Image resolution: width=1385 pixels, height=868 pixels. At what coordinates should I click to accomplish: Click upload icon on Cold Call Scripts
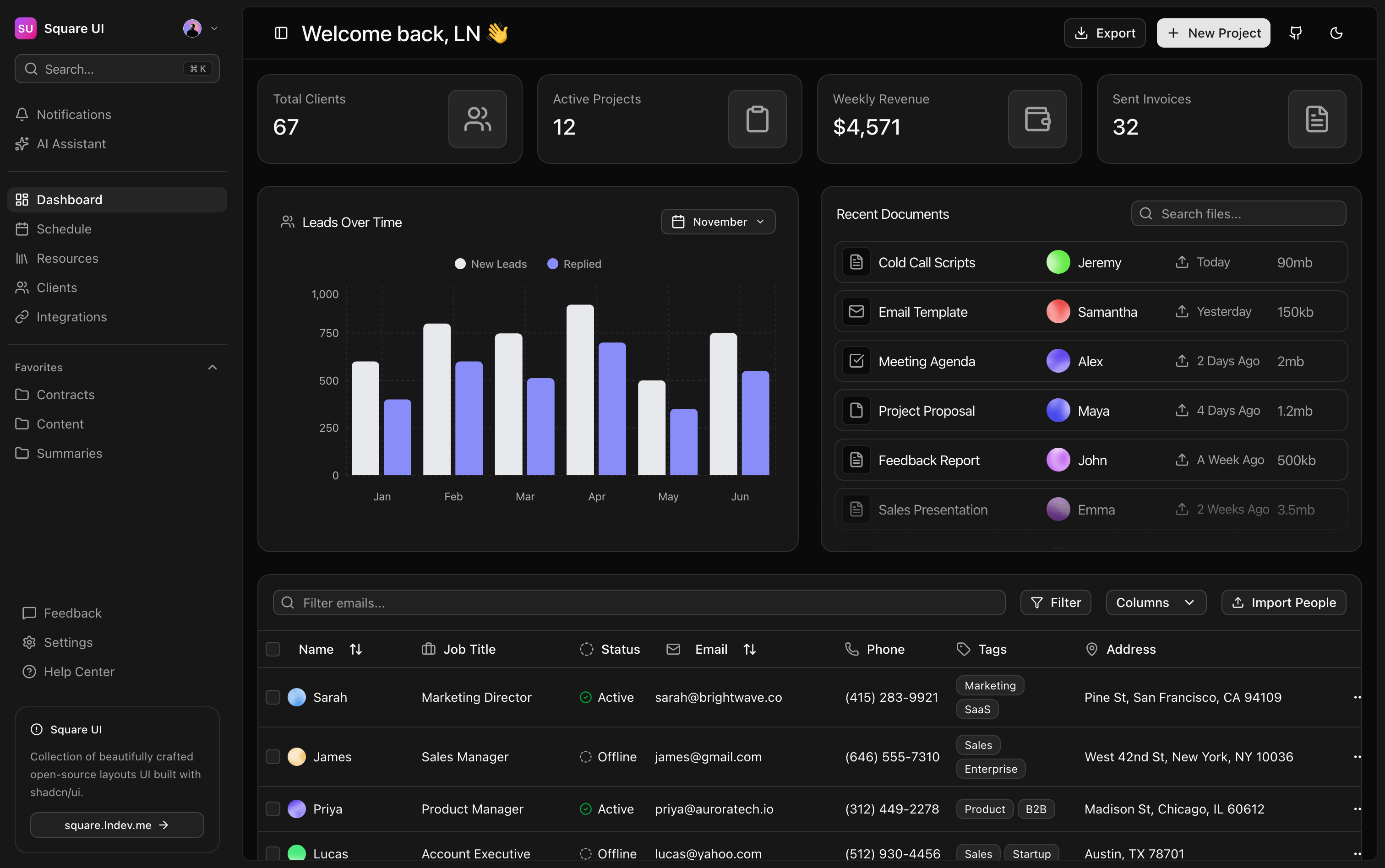coord(1182,262)
